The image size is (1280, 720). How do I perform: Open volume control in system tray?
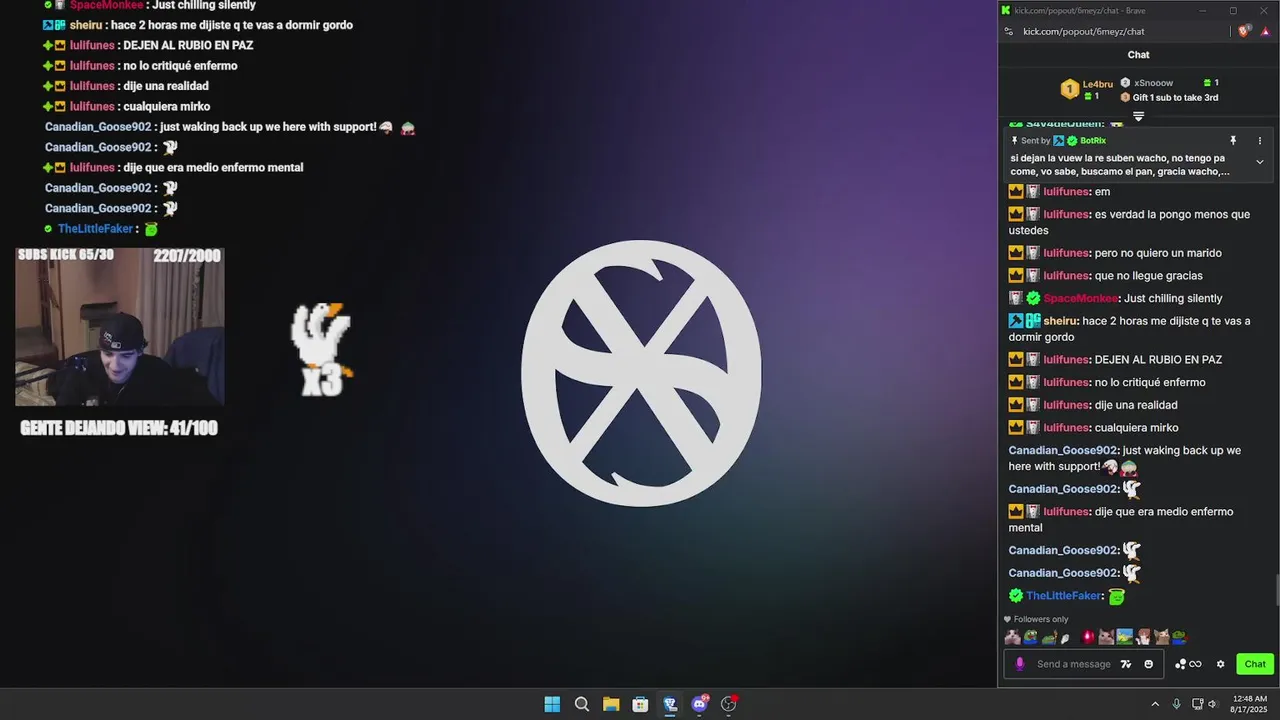click(1212, 704)
